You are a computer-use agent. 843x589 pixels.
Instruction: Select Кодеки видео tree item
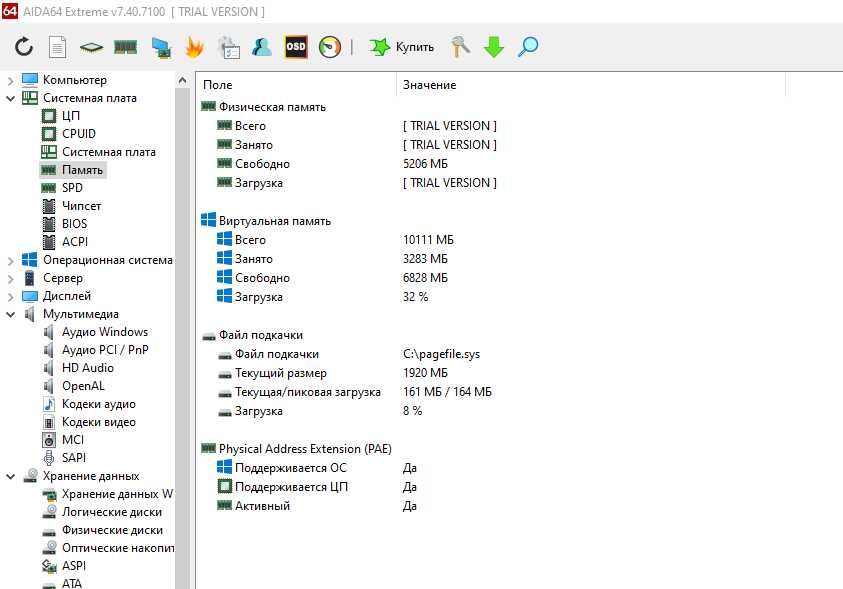98,422
